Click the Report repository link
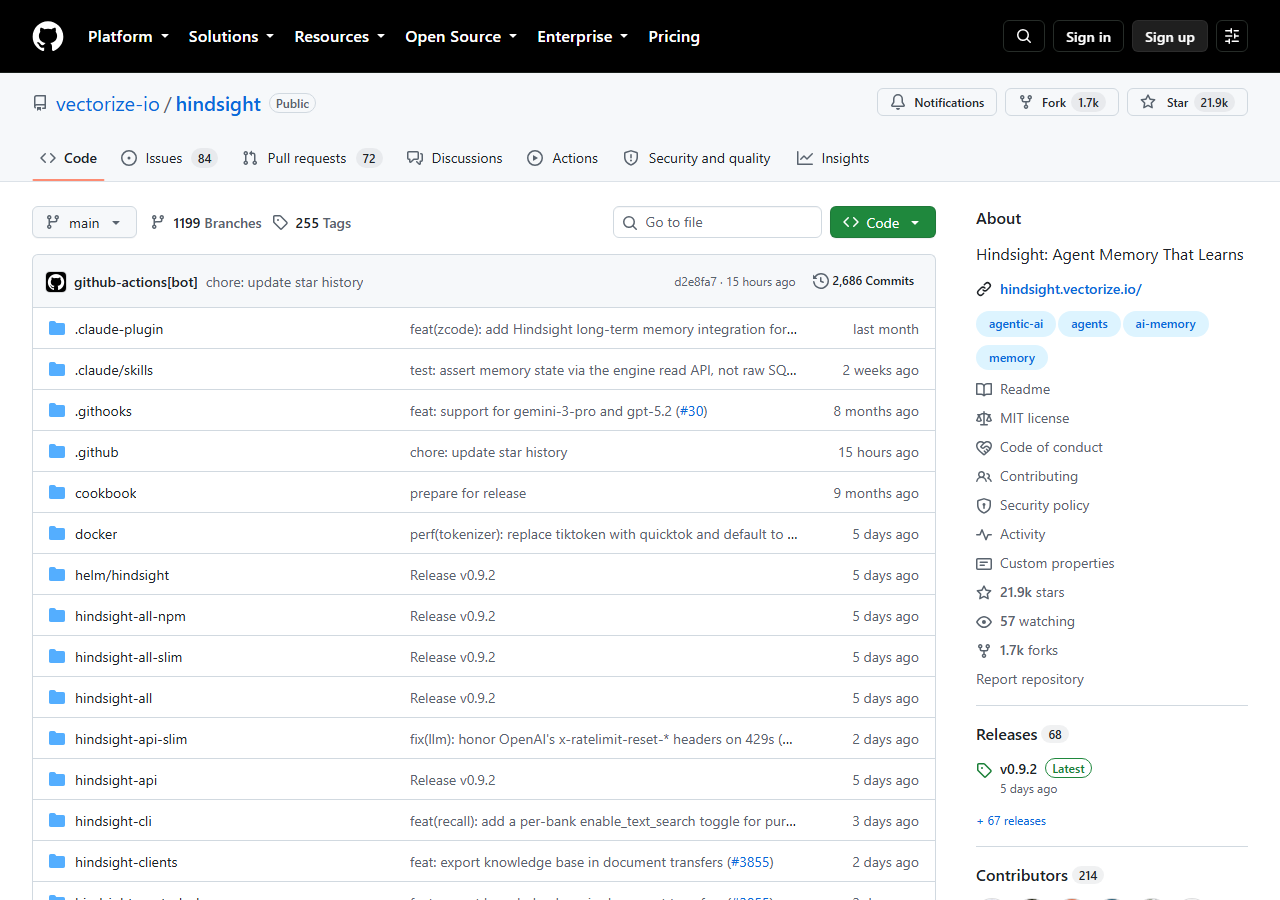1280x900 pixels. [1030, 679]
